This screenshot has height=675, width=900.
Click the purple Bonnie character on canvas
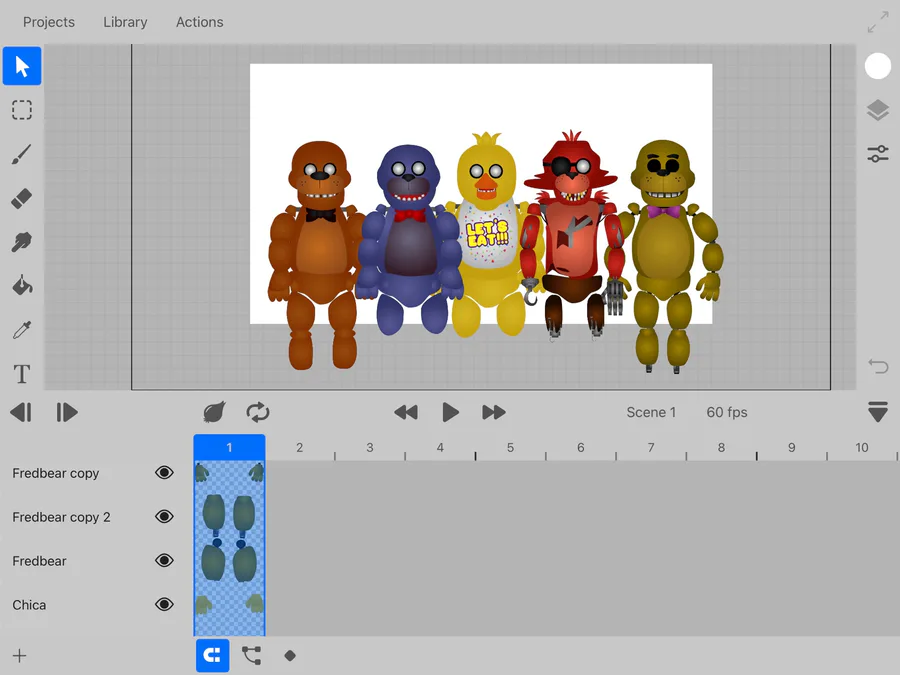pyautogui.click(x=409, y=239)
